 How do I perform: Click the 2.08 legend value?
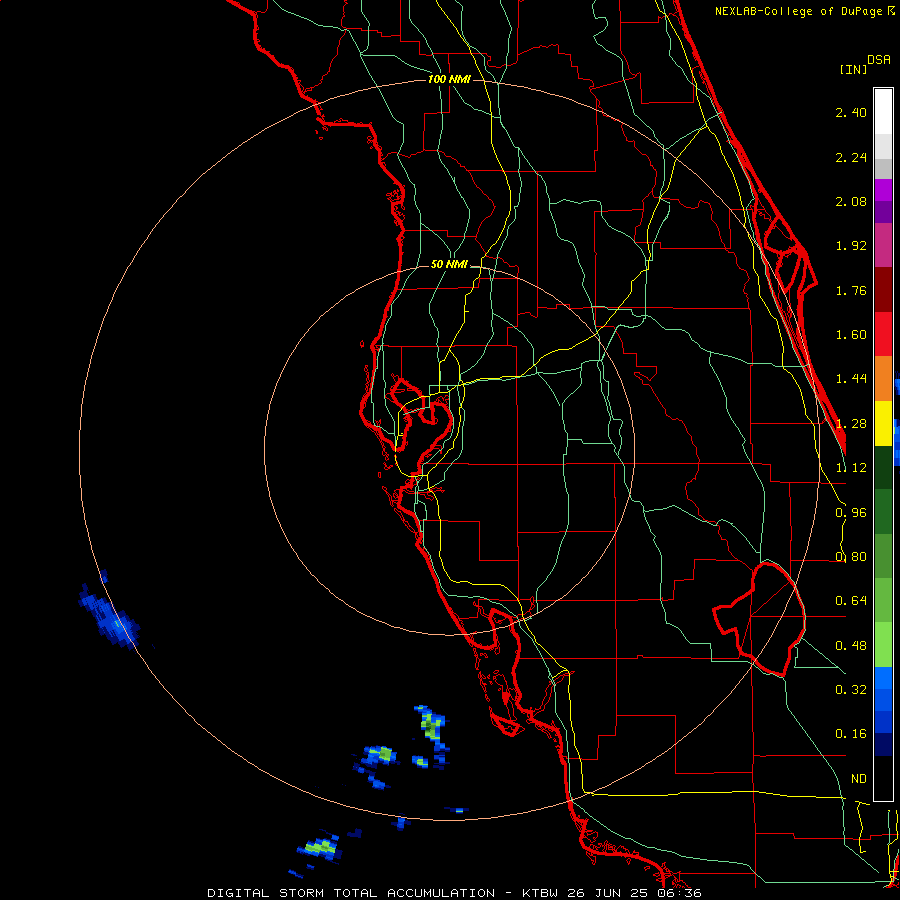click(x=851, y=201)
